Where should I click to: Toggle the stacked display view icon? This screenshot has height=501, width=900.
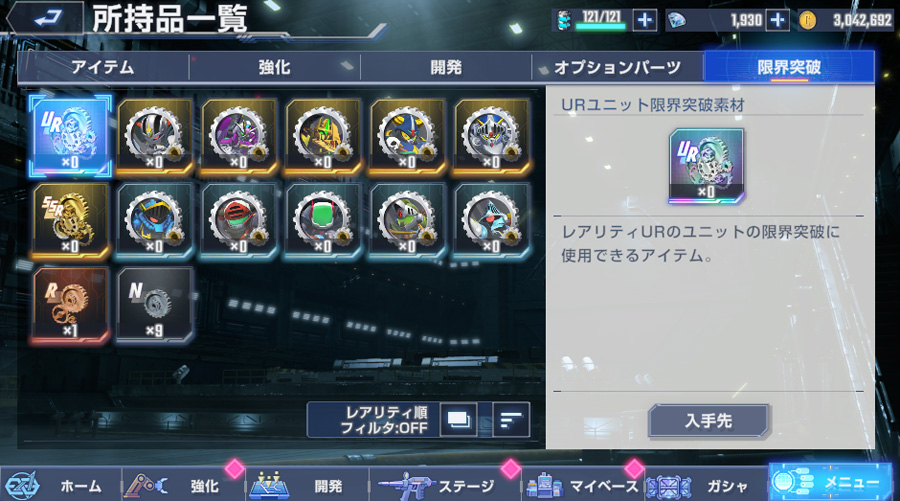click(x=459, y=420)
